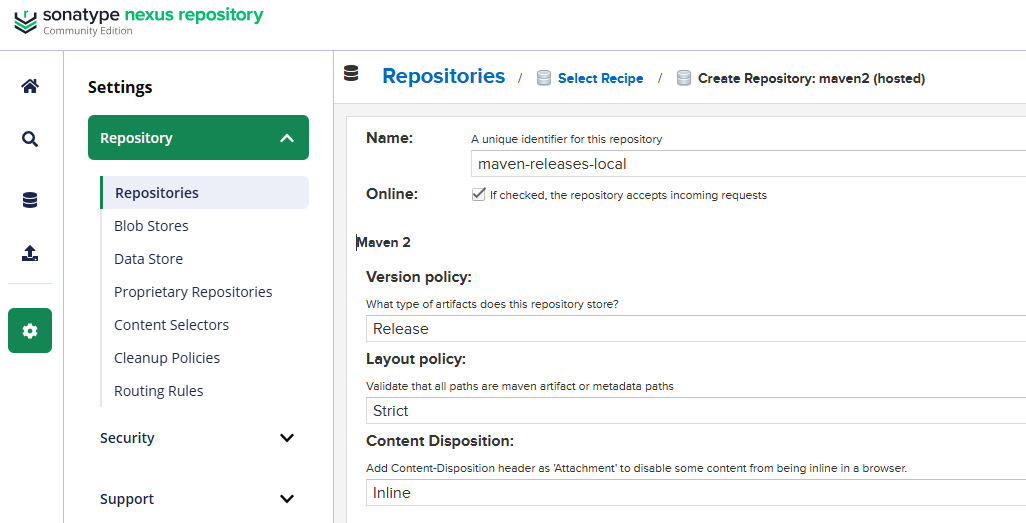
Task: Click the Layout policy label
Action: point(416,359)
